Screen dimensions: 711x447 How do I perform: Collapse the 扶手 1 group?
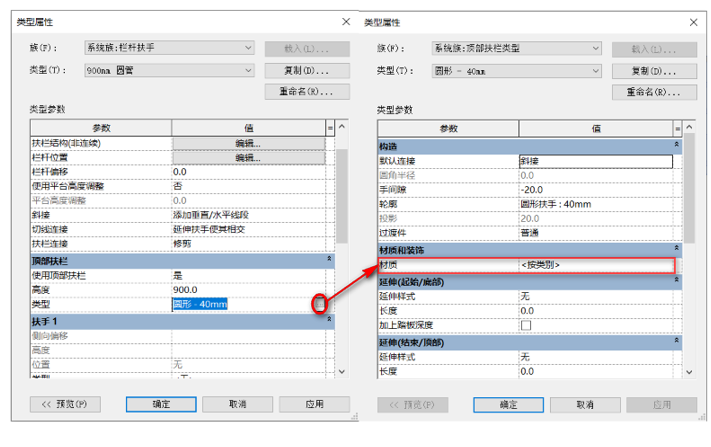329,319
